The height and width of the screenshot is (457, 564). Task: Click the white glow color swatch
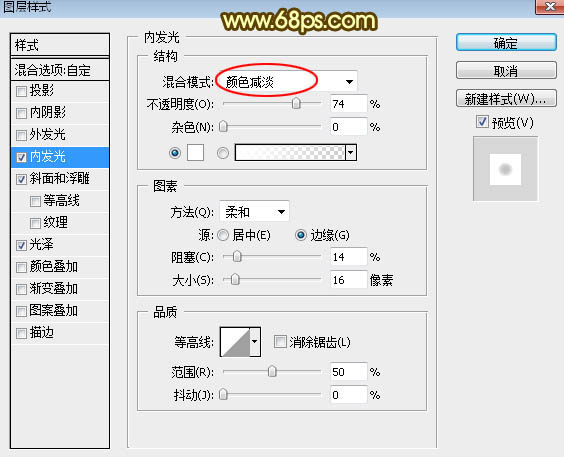[x=195, y=153]
